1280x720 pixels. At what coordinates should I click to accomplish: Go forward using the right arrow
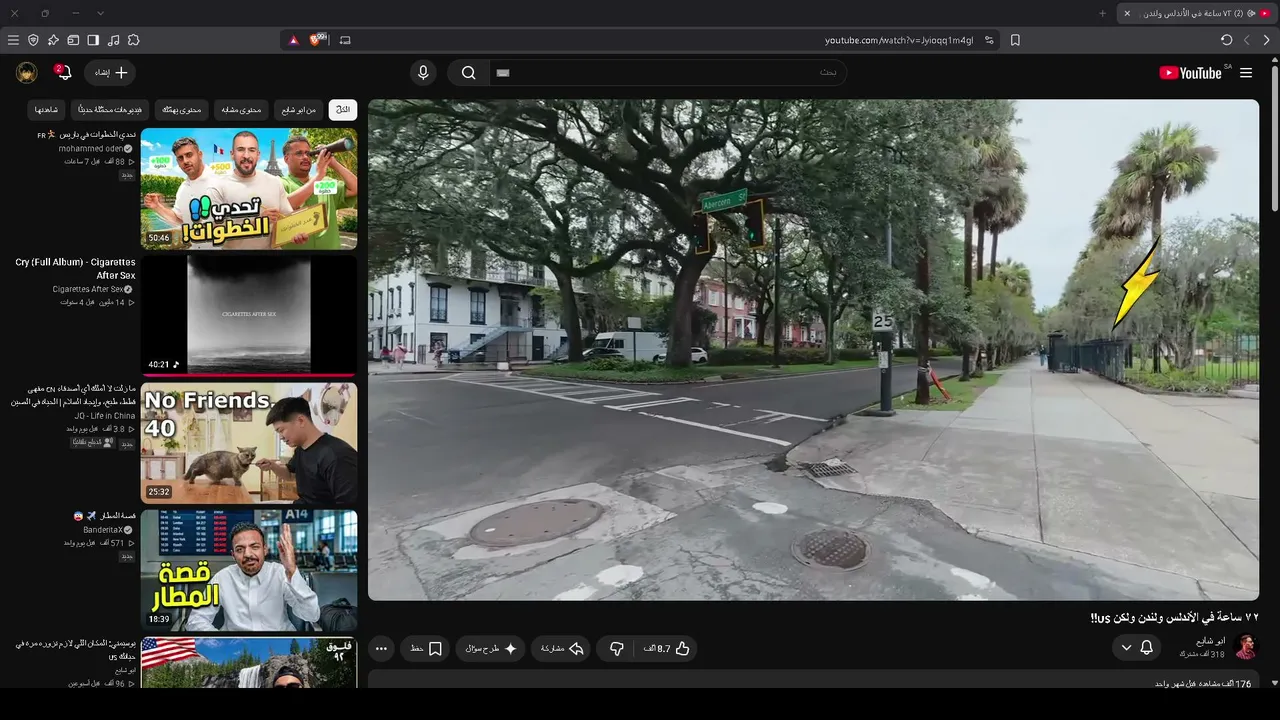(1267, 40)
